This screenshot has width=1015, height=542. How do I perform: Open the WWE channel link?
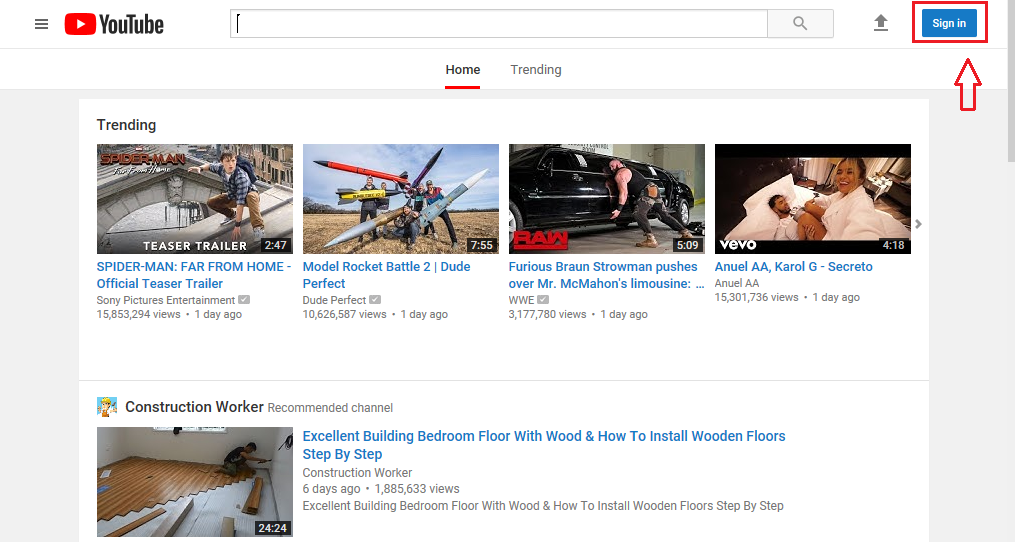[x=521, y=300]
